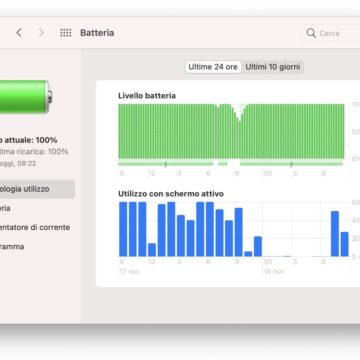Go forward with the right chevron
The height and width of the screenshot is (360, 360).
(x=41, y=33)
